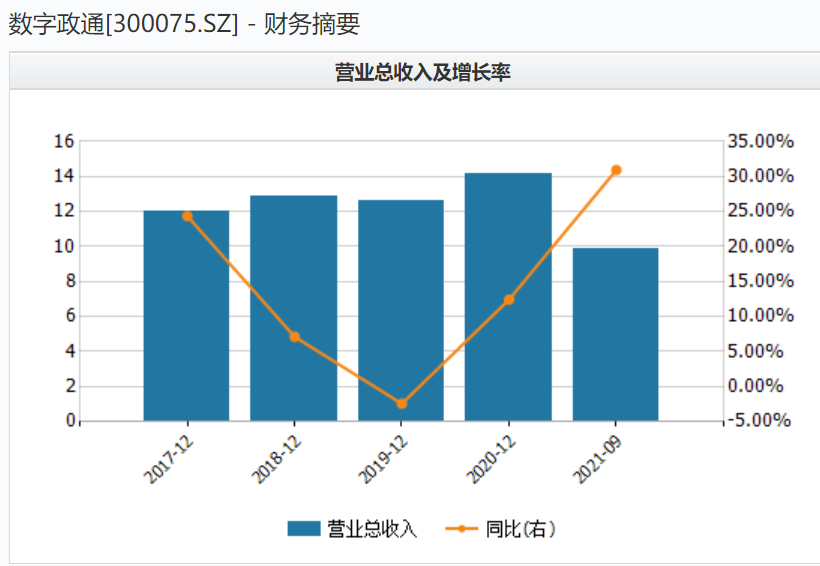Click the 同比(右) legend orange line marker
820x566 pixels.
click(x=461, y=528)
